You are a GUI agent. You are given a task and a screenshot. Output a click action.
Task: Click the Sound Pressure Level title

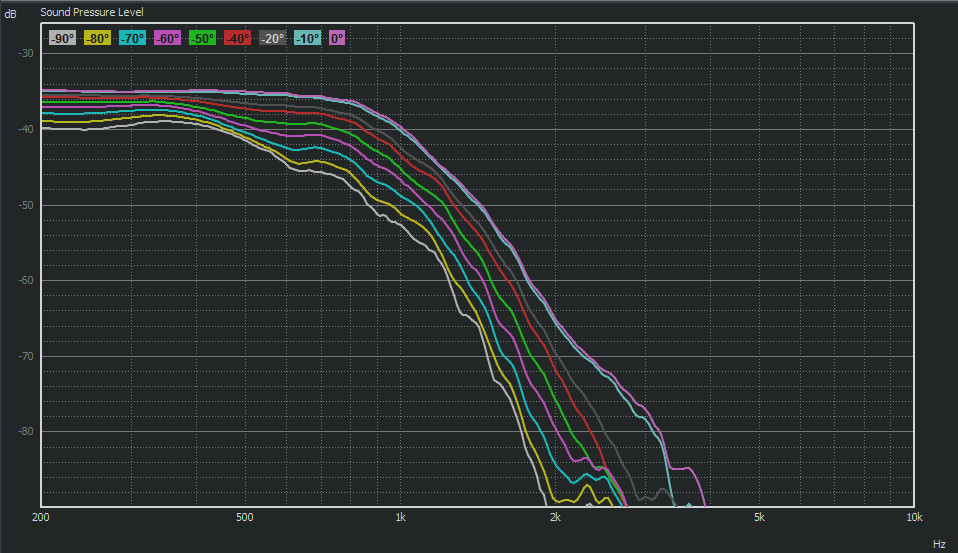point(92,12)
